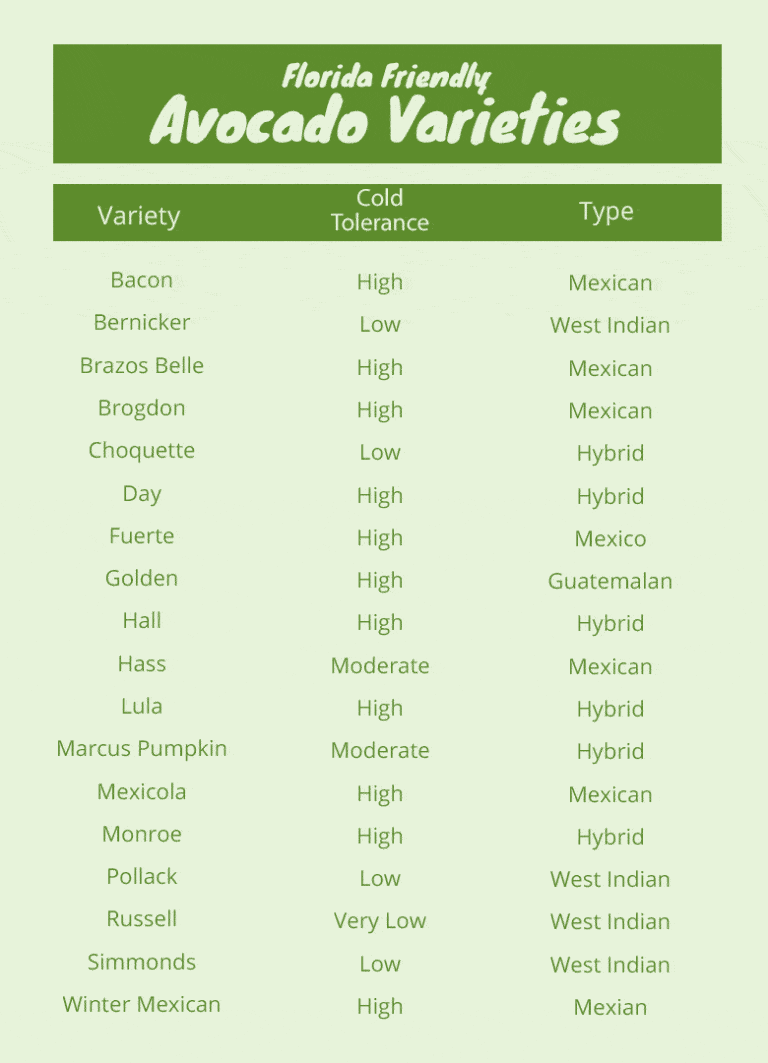Screen dimensions: 768x1063
Task: Click the Mexian type in last row
Action: [x=610, y=1007]
